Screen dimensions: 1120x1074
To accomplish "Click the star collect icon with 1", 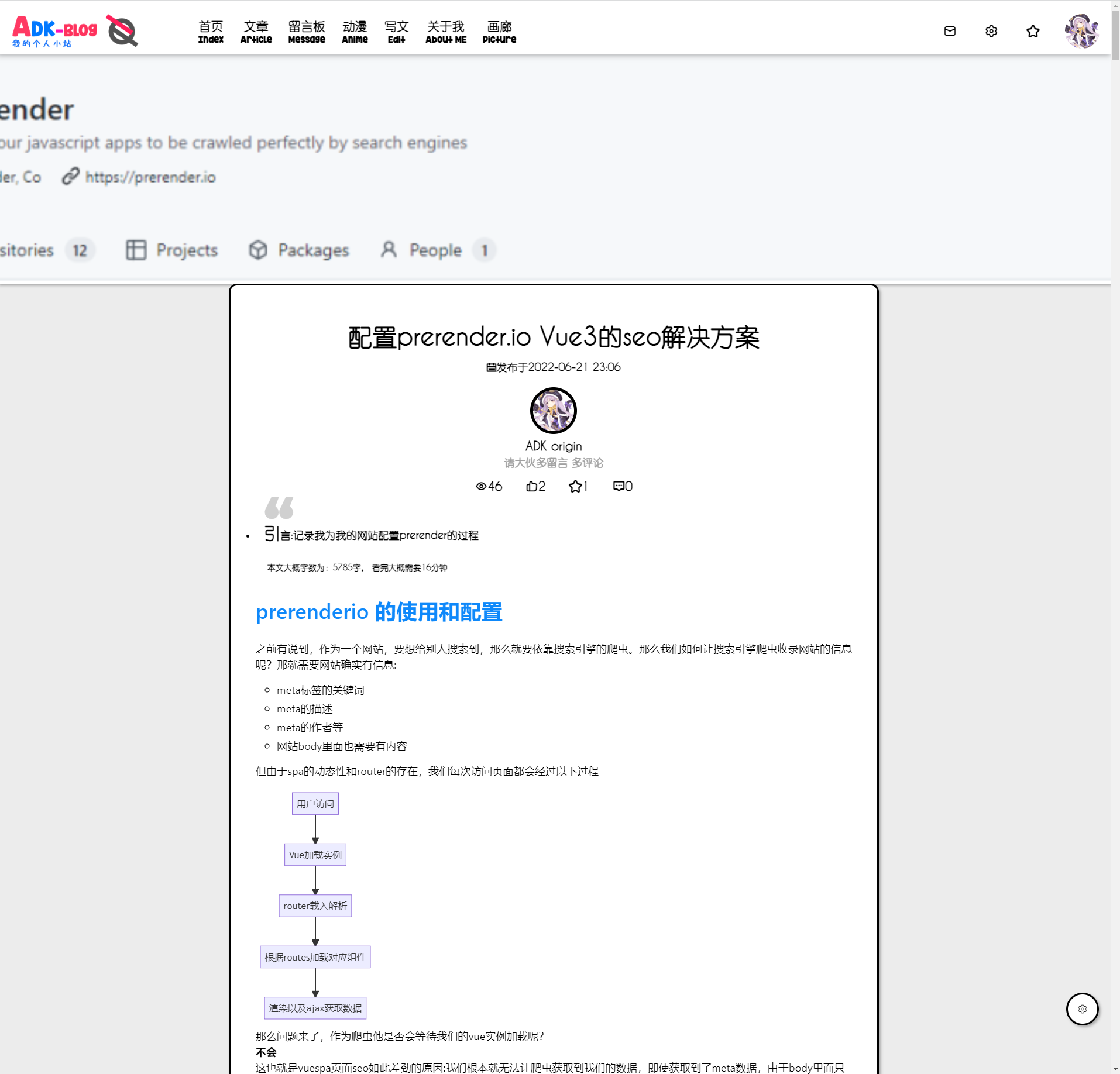I will [x=575, y=486].
